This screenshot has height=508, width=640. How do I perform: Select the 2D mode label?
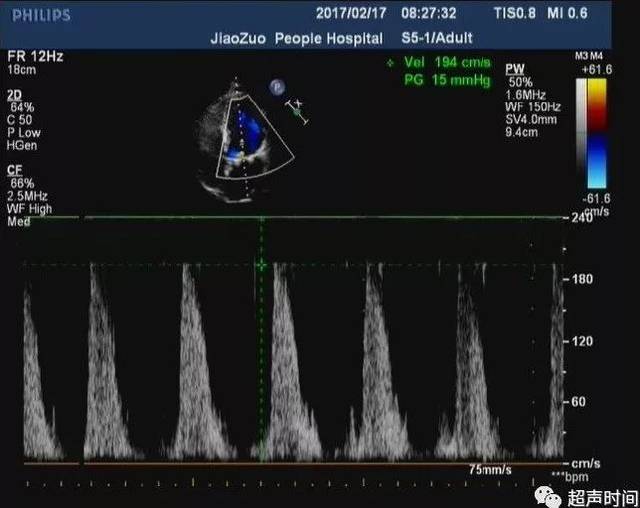(x=14, y=95)
